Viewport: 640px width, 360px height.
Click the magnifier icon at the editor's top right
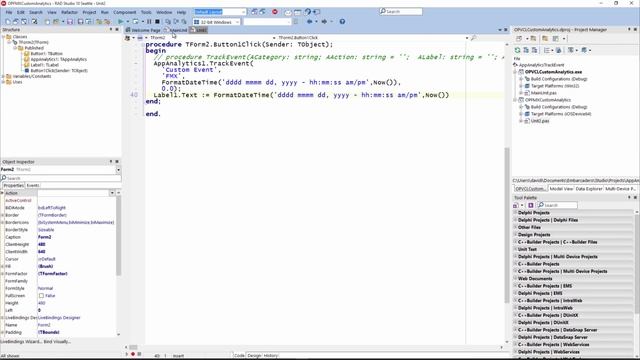(473, 38)
